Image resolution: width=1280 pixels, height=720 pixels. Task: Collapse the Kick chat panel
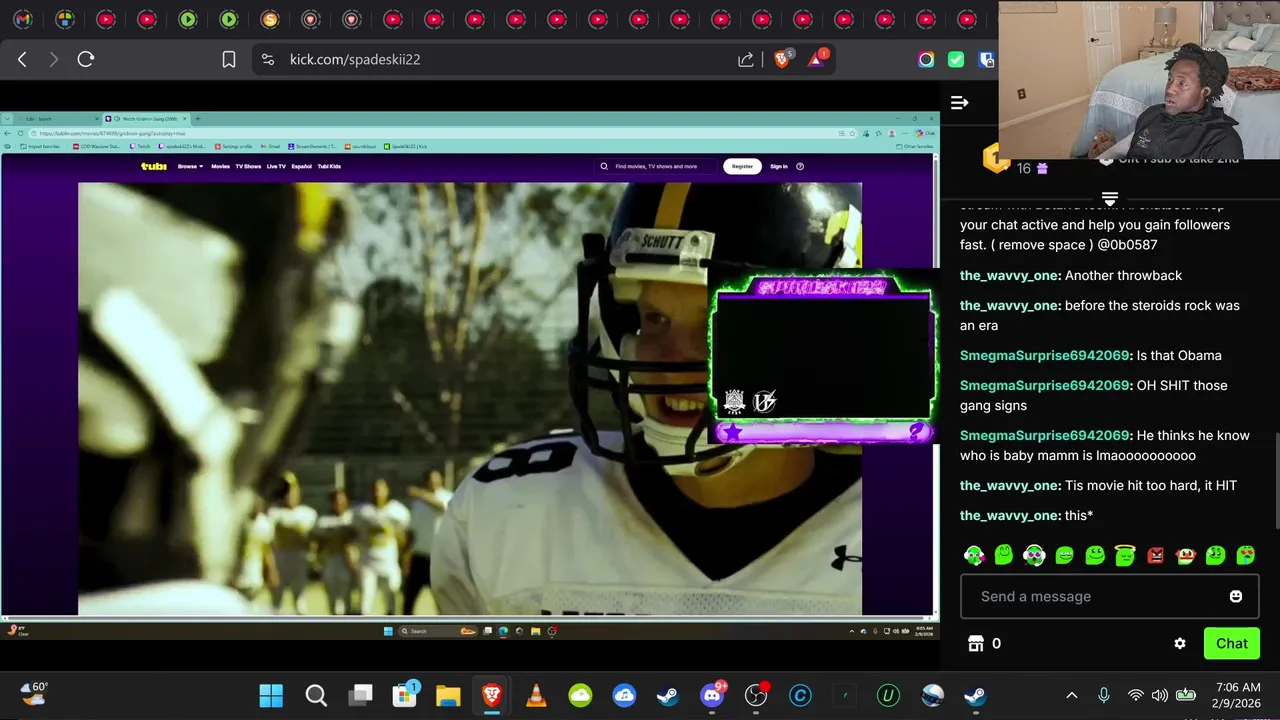[959, 102]
